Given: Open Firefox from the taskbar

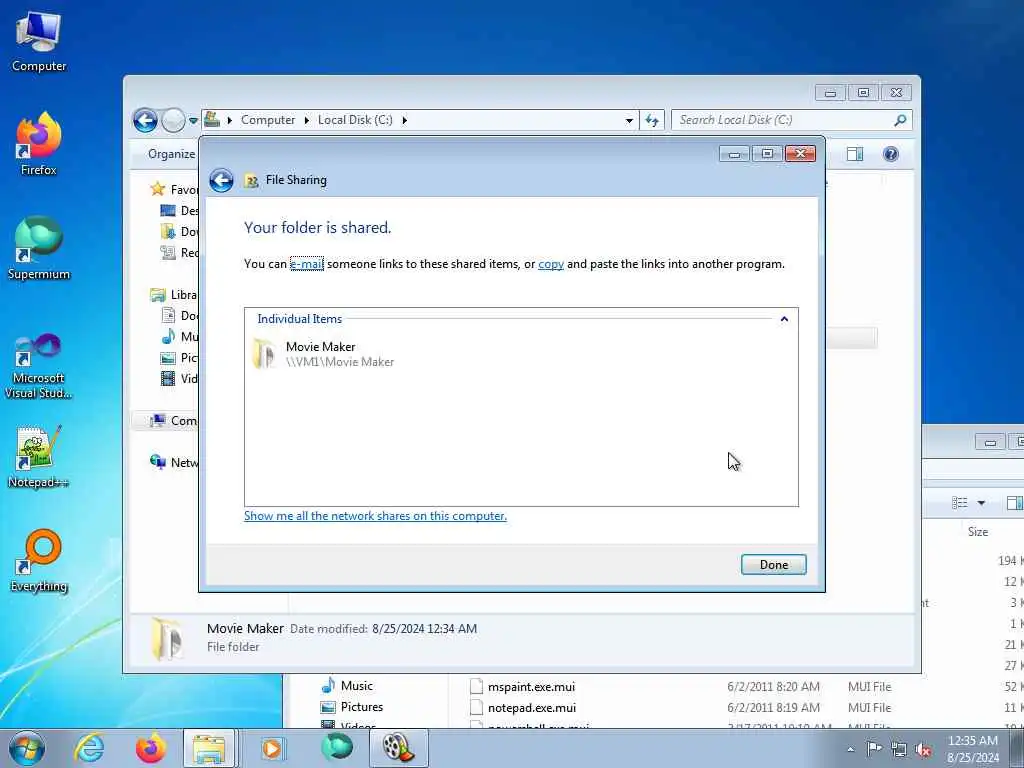Looking at the screenshot, I should pyautogui.click(x=151, y=748).
